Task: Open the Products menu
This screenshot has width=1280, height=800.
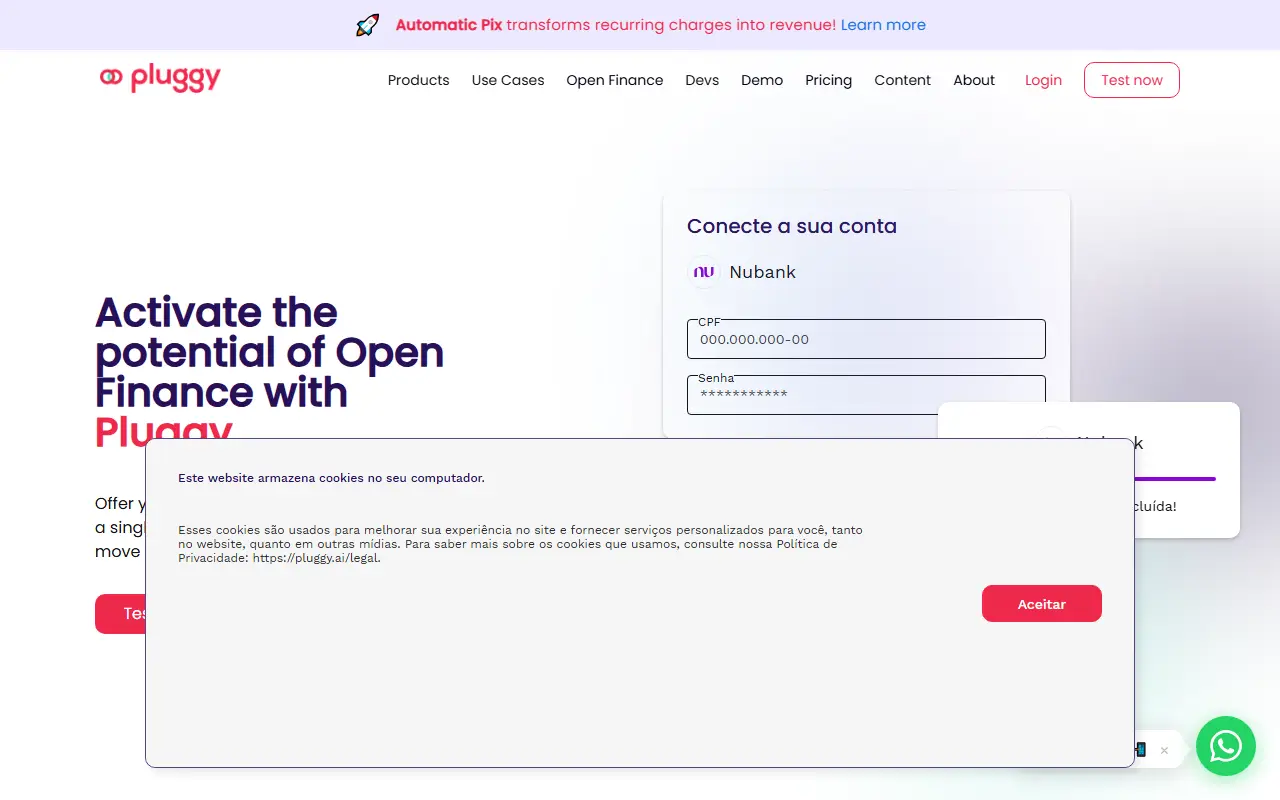Action: [x=419, y=80]
